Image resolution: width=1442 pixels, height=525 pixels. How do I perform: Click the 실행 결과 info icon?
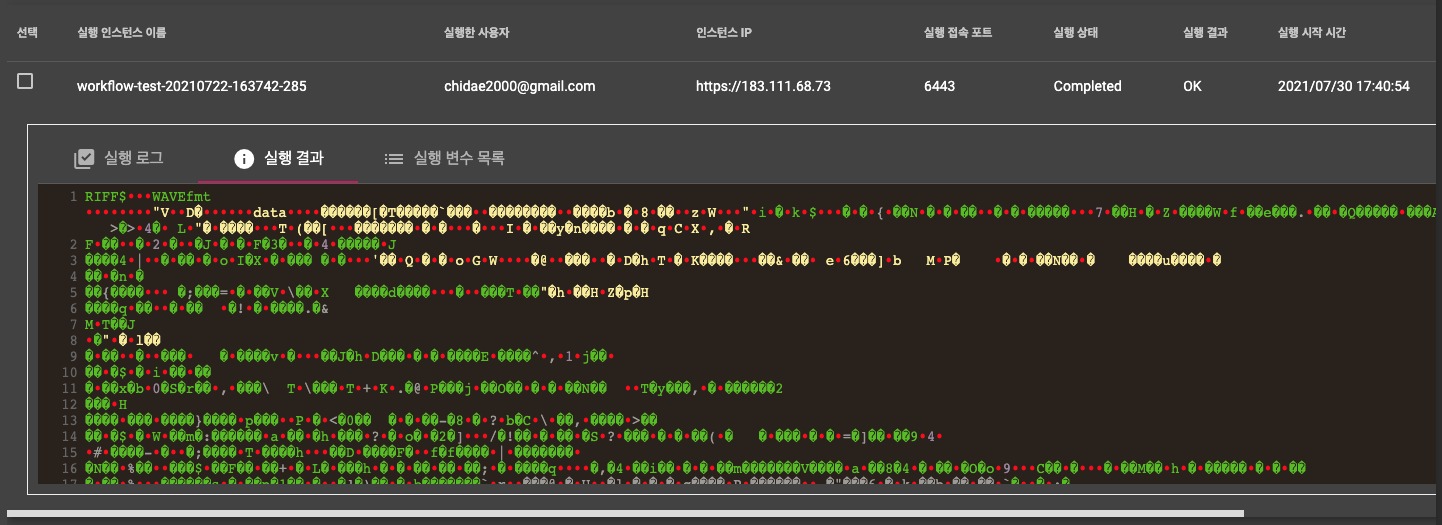pyautogui.click(x=243, y=158)
